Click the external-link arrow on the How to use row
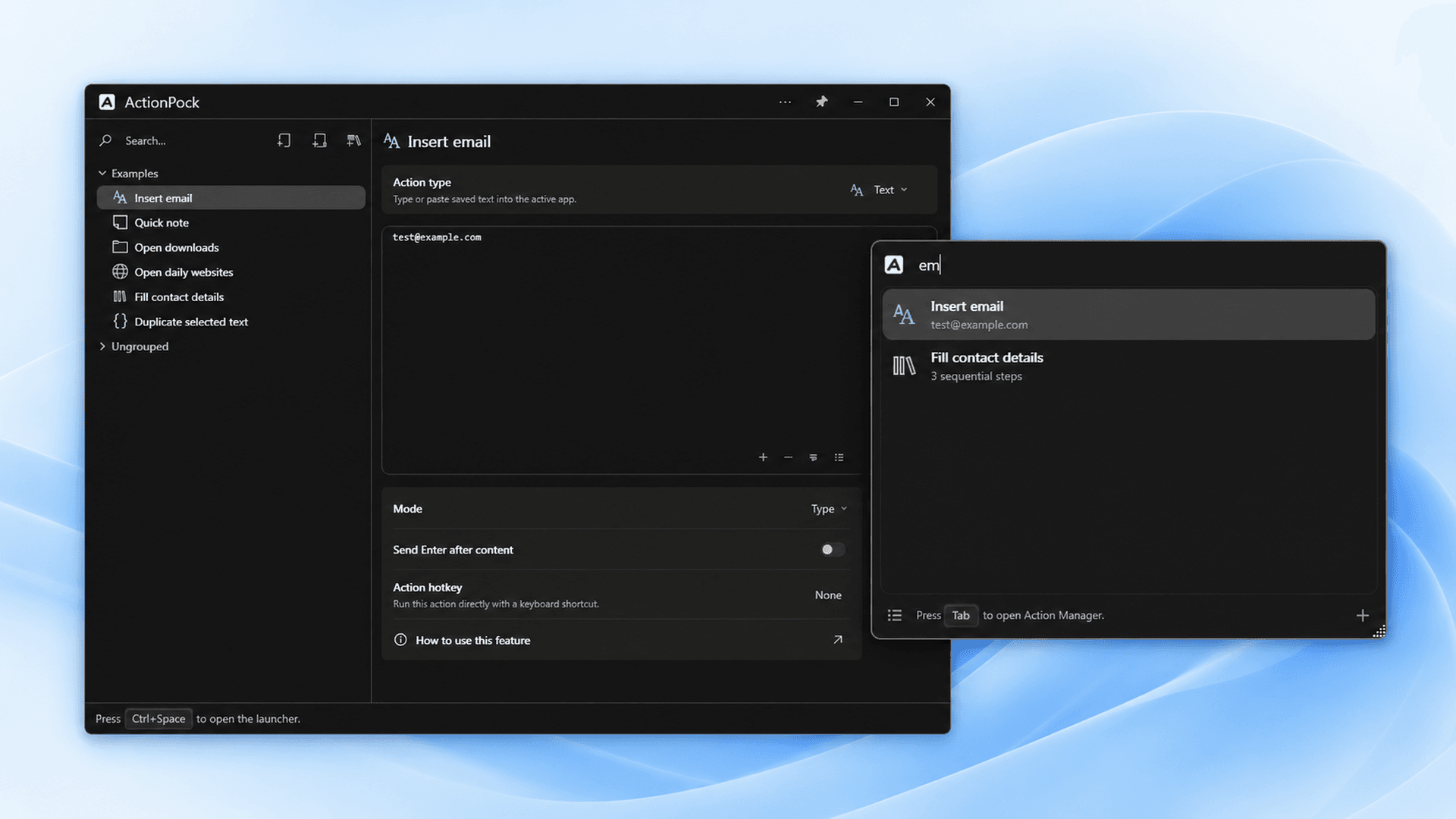 [838, 640]
